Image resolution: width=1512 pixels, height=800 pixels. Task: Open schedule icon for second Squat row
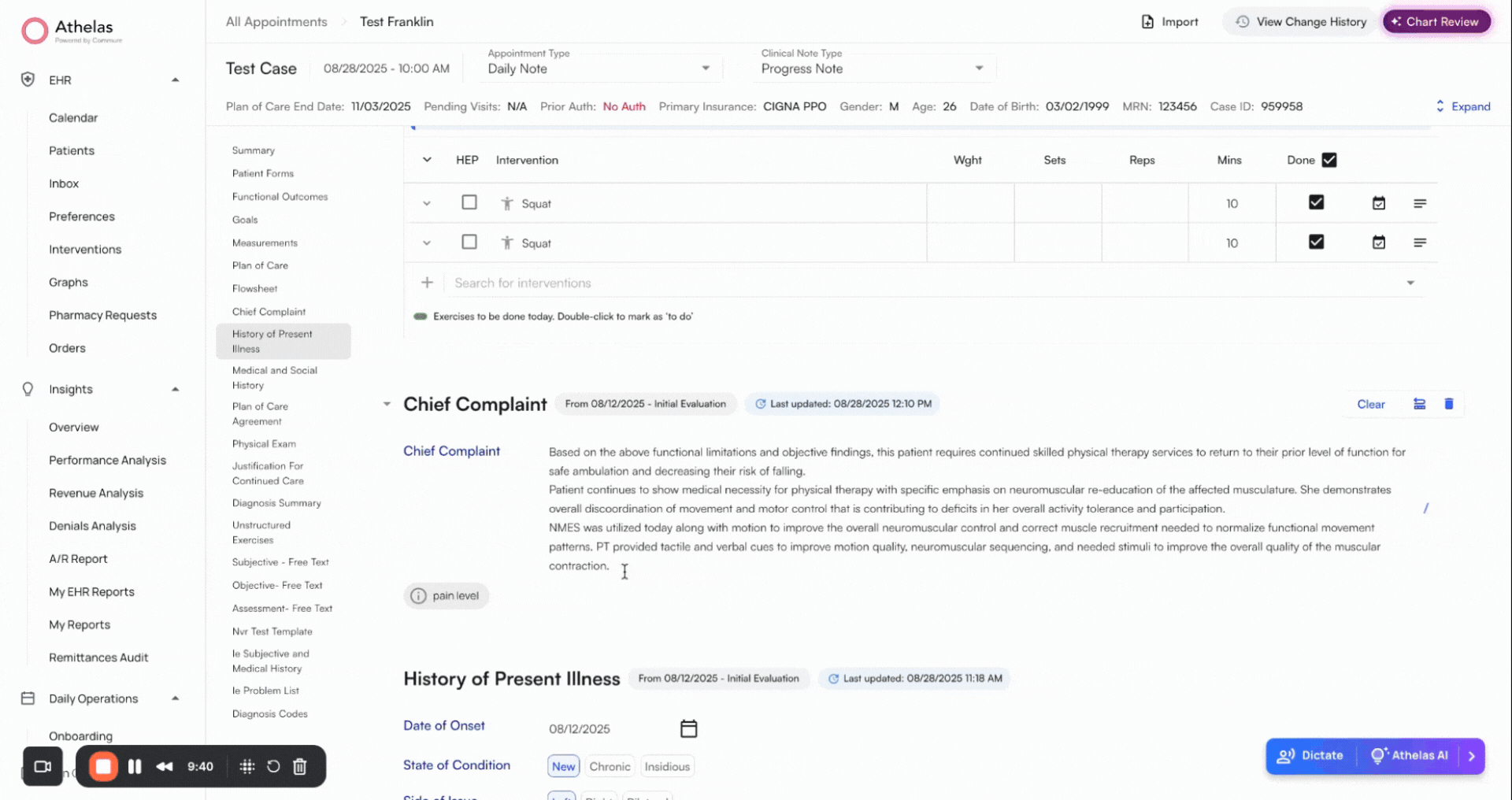point(1378,243)
